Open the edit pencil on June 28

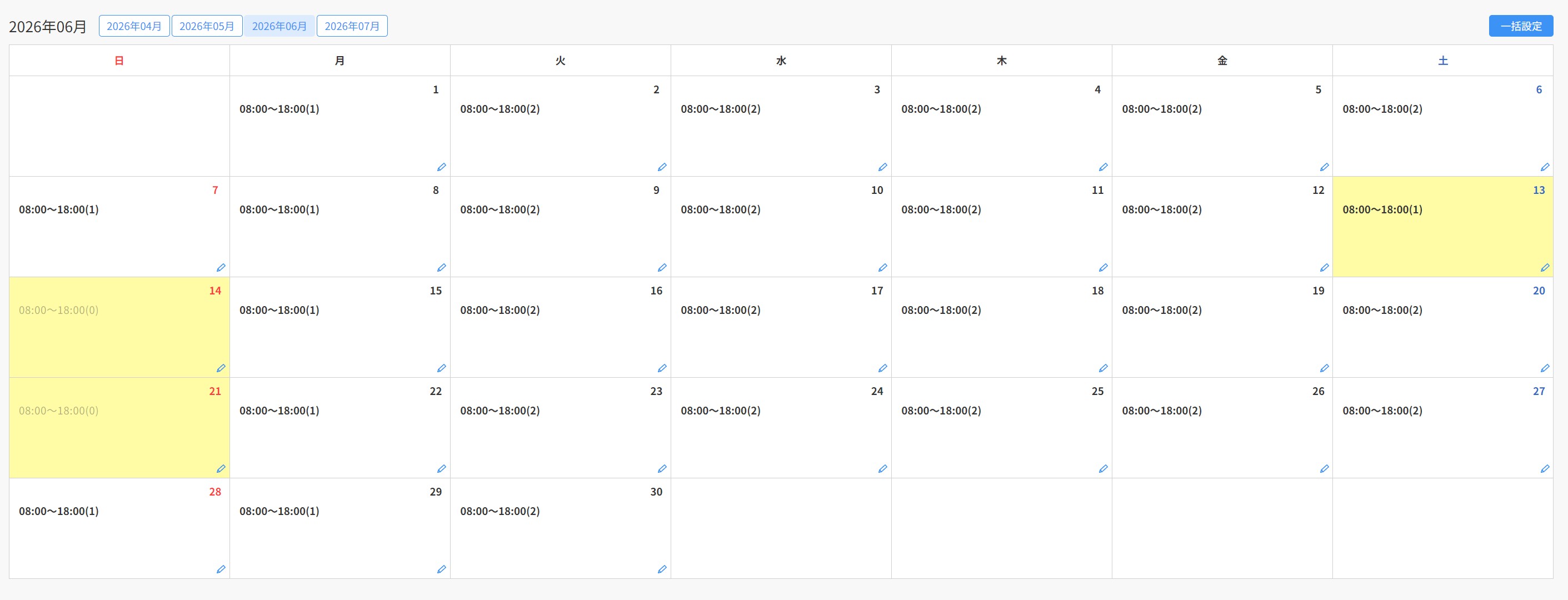pos(221,569)
